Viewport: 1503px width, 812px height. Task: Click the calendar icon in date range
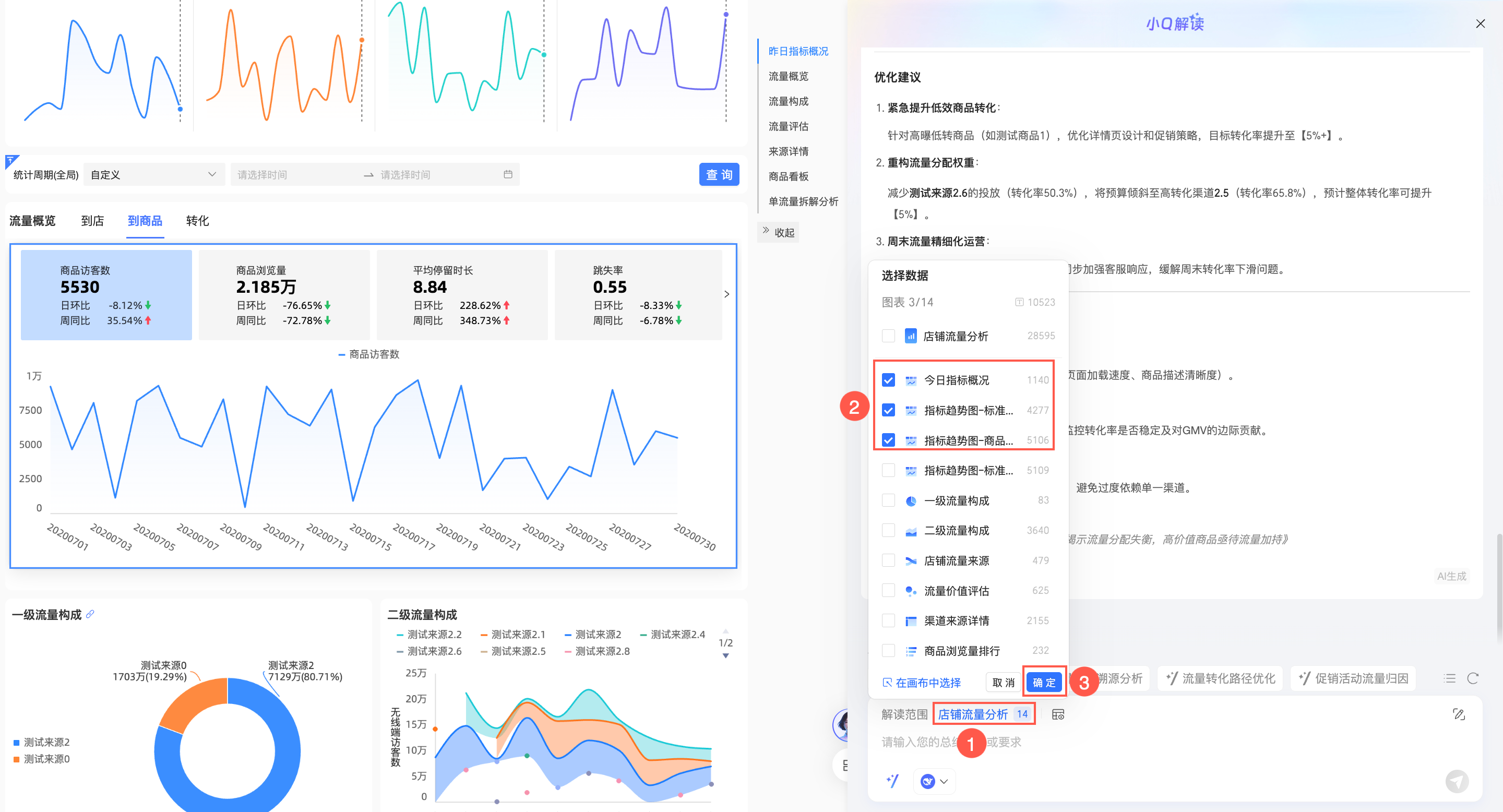pos(508,174)
